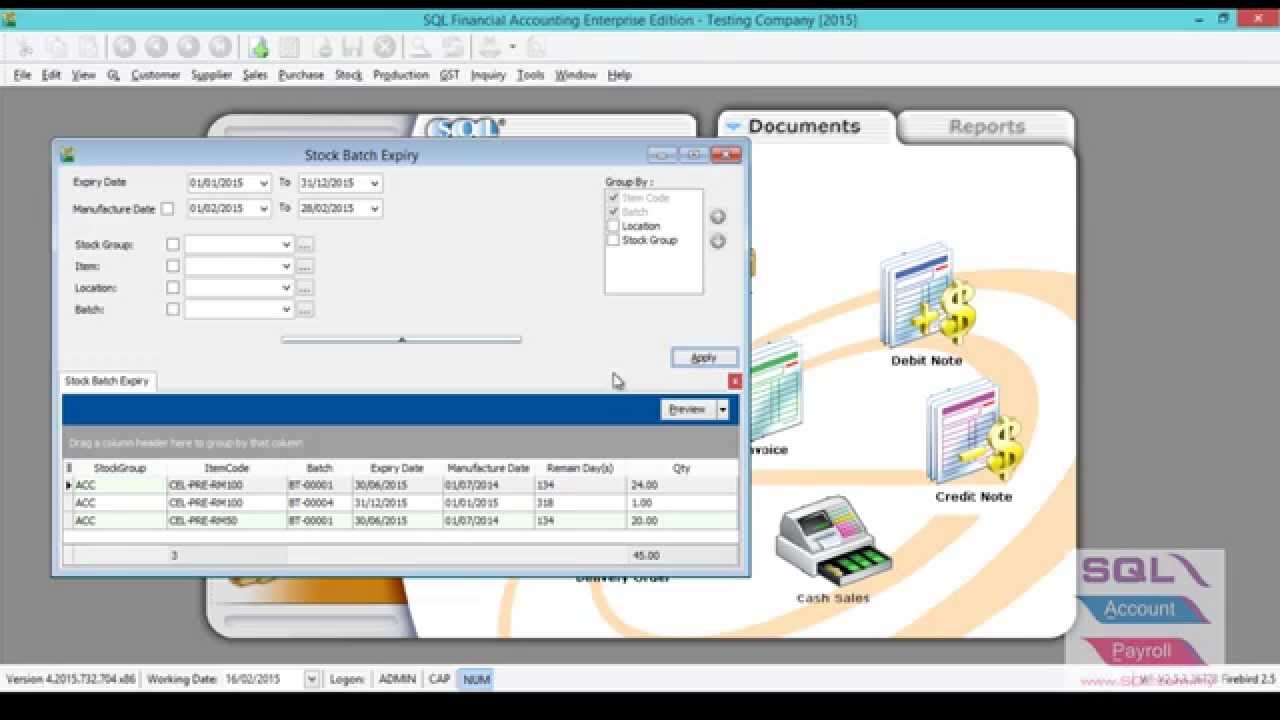1280x720 pixels.
Task: Open the Debit Note document icon
Action: click(926, 305)
